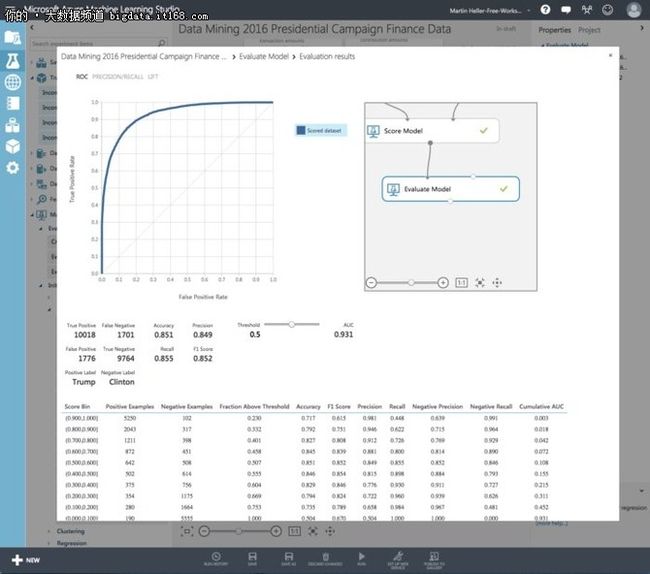Fit background experiment canvas to screen
This screenshot has width=650, height=574.
tap(313, 531)
